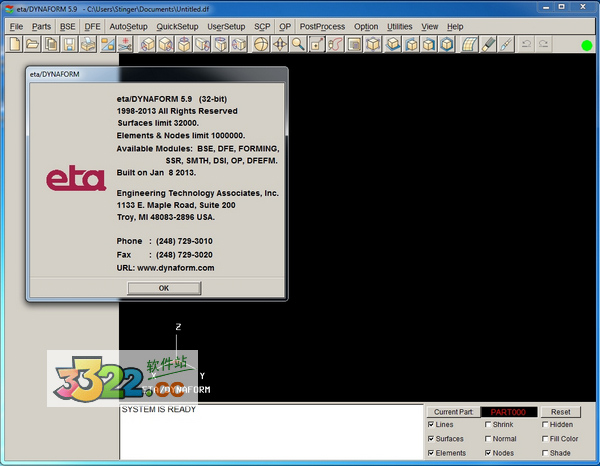
Task: Click the Redo arrow toolbar icon
Action: [544, 44]
